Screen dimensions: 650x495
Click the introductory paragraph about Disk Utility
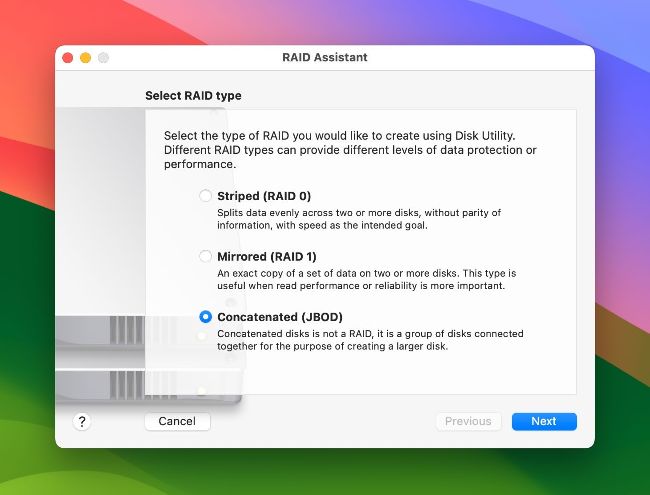tap(350, 149)
